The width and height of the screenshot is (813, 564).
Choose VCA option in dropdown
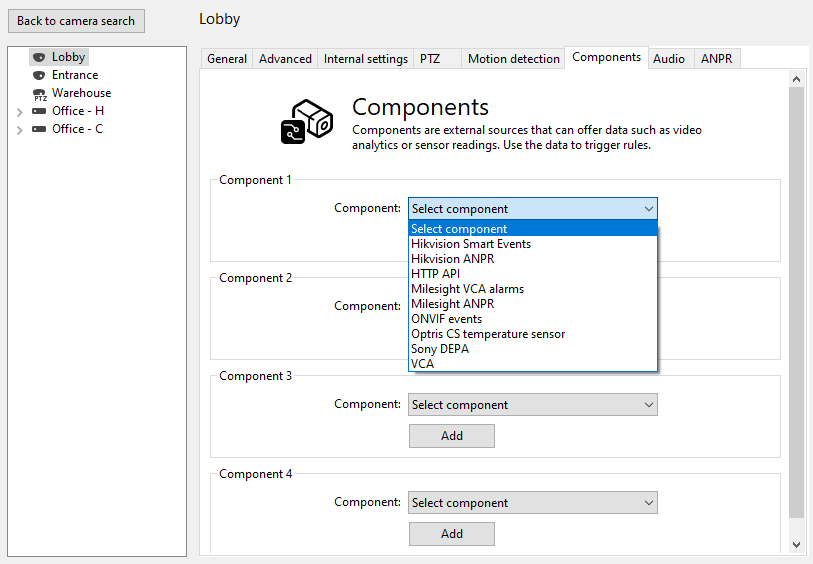pyautogui.click(x=532, y=364)
